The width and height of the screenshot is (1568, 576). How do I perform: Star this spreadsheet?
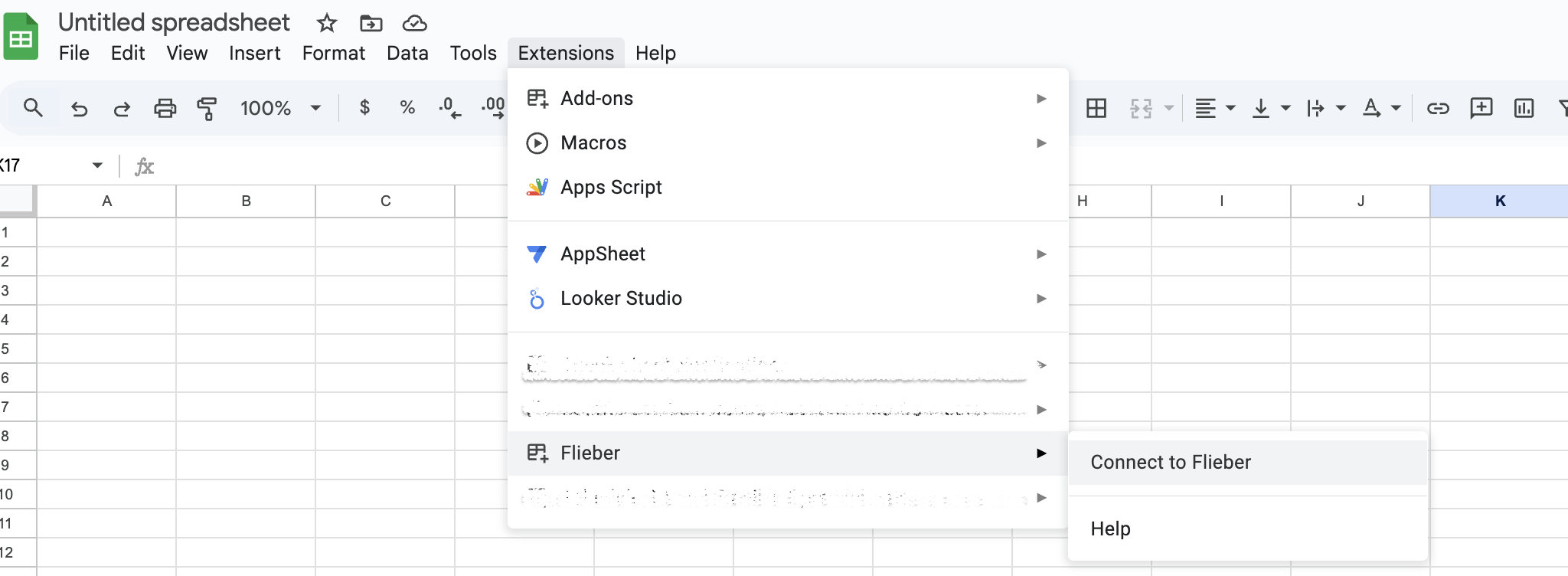tap(327, 23)
